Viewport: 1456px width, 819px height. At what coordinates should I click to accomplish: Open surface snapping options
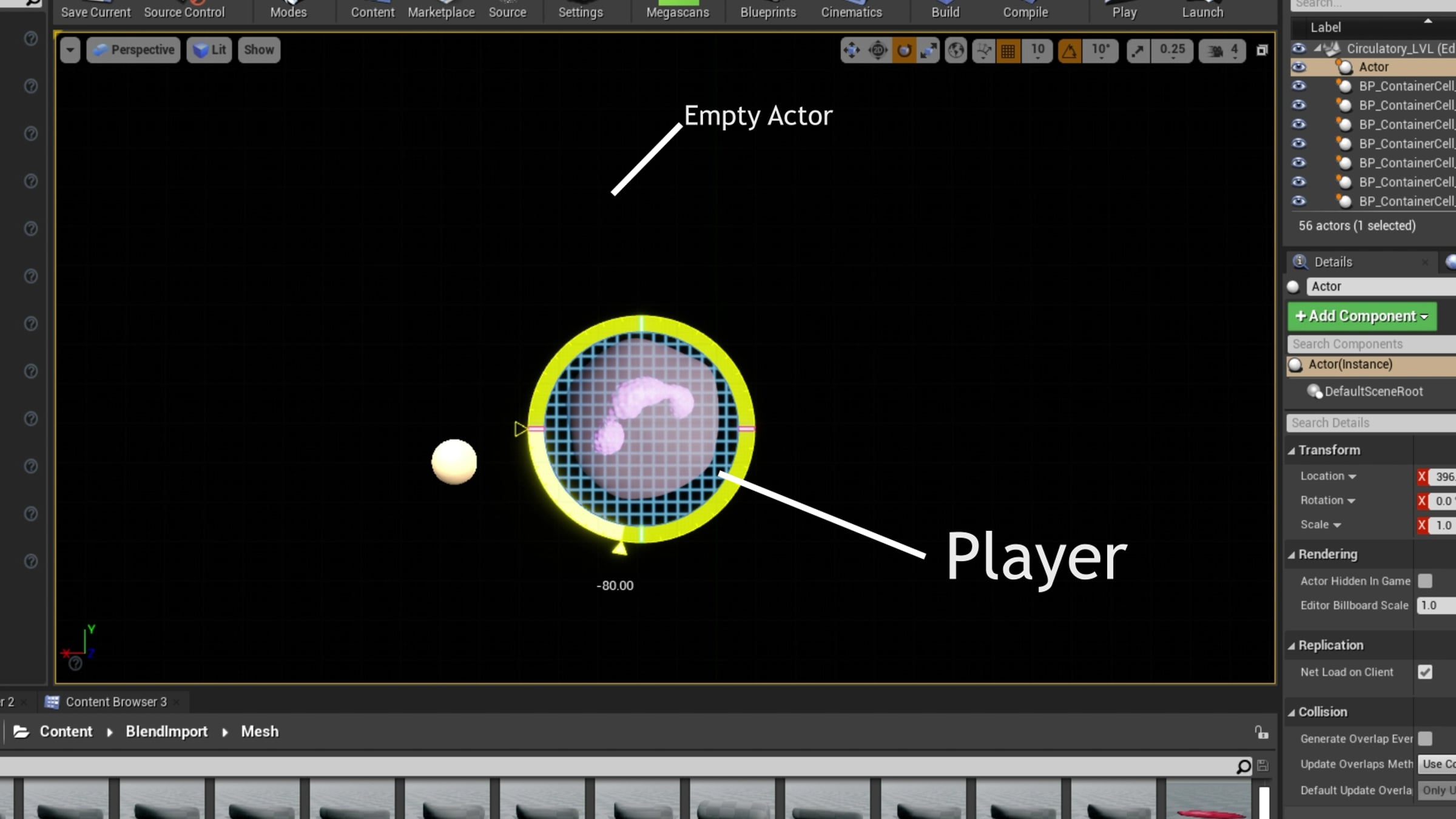(x=984, y=50)
